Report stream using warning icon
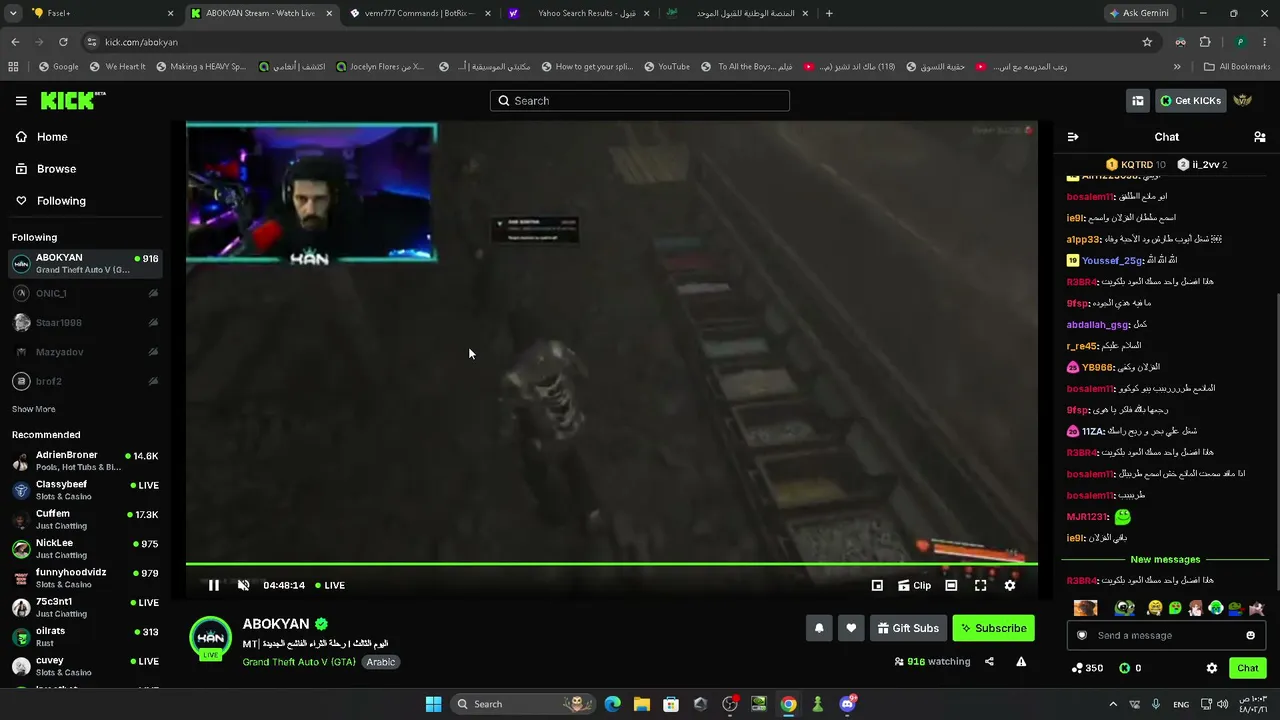The height and width of the screenshot is (720, 1280). coord(1021,661)
